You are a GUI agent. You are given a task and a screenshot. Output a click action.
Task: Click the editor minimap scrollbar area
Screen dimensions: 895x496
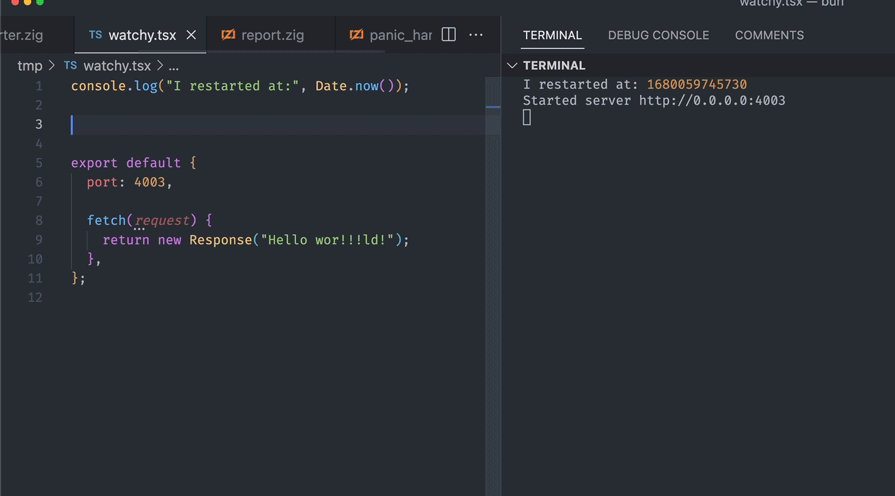[492, 250]
